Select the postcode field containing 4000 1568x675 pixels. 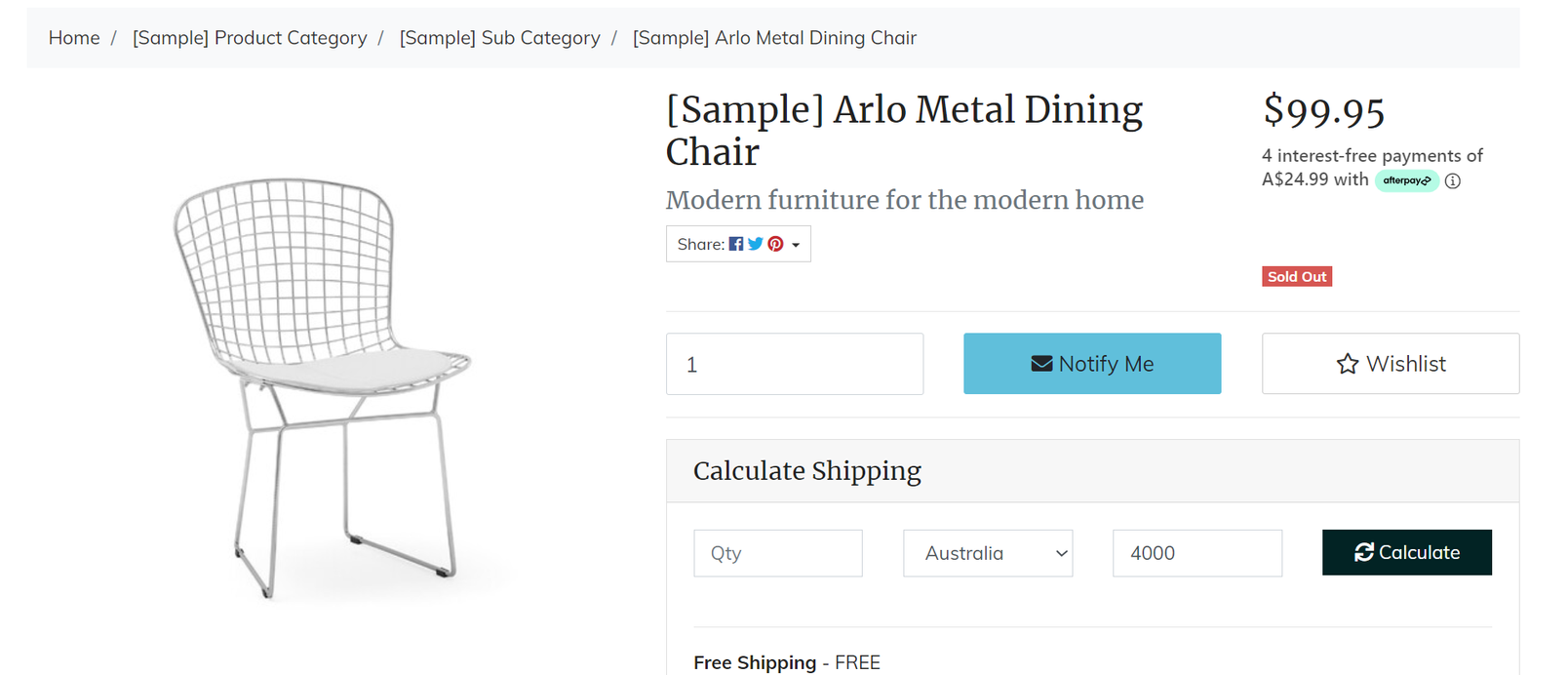(1196, 553)
